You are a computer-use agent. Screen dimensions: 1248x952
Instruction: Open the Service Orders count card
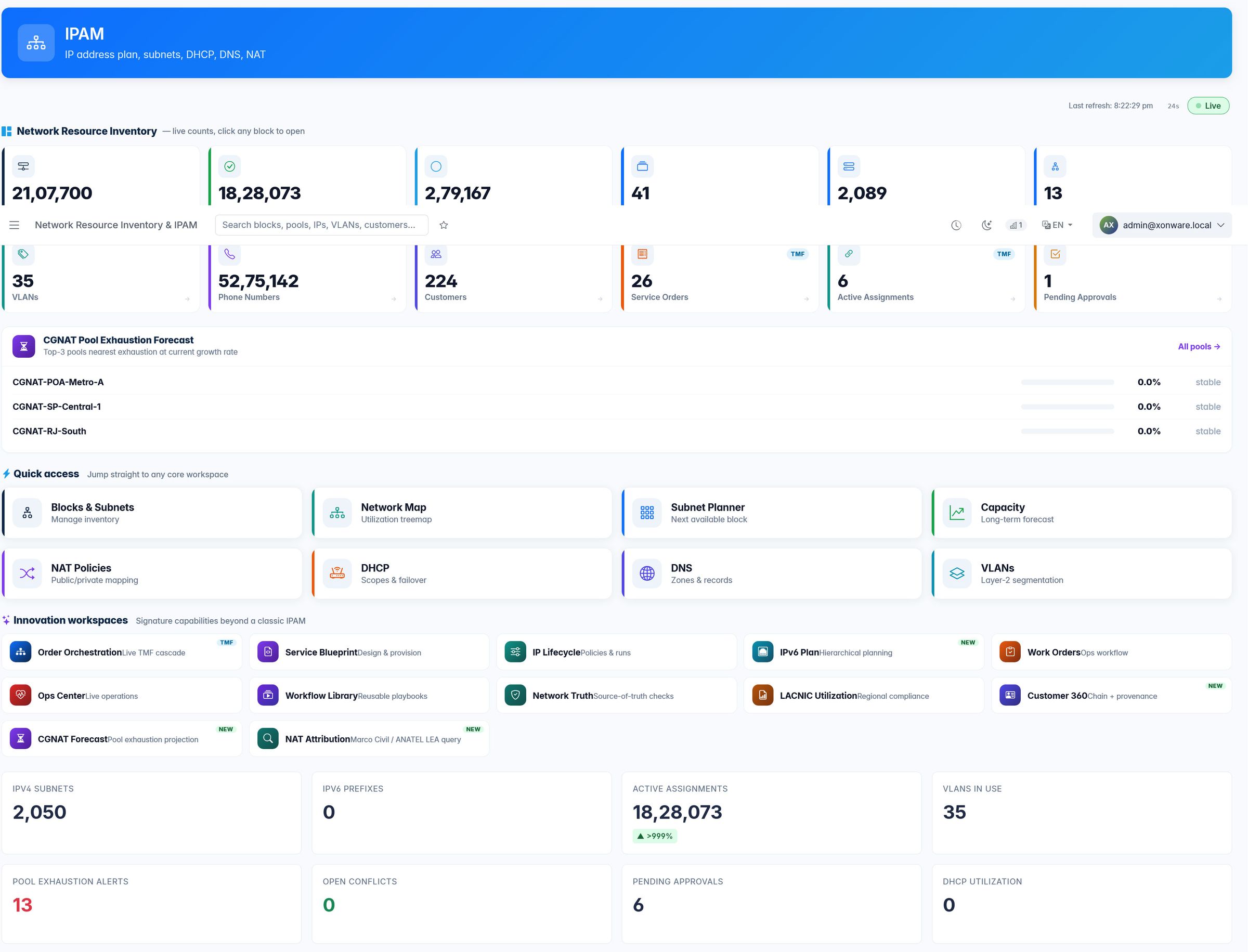(x=720, y=279)
